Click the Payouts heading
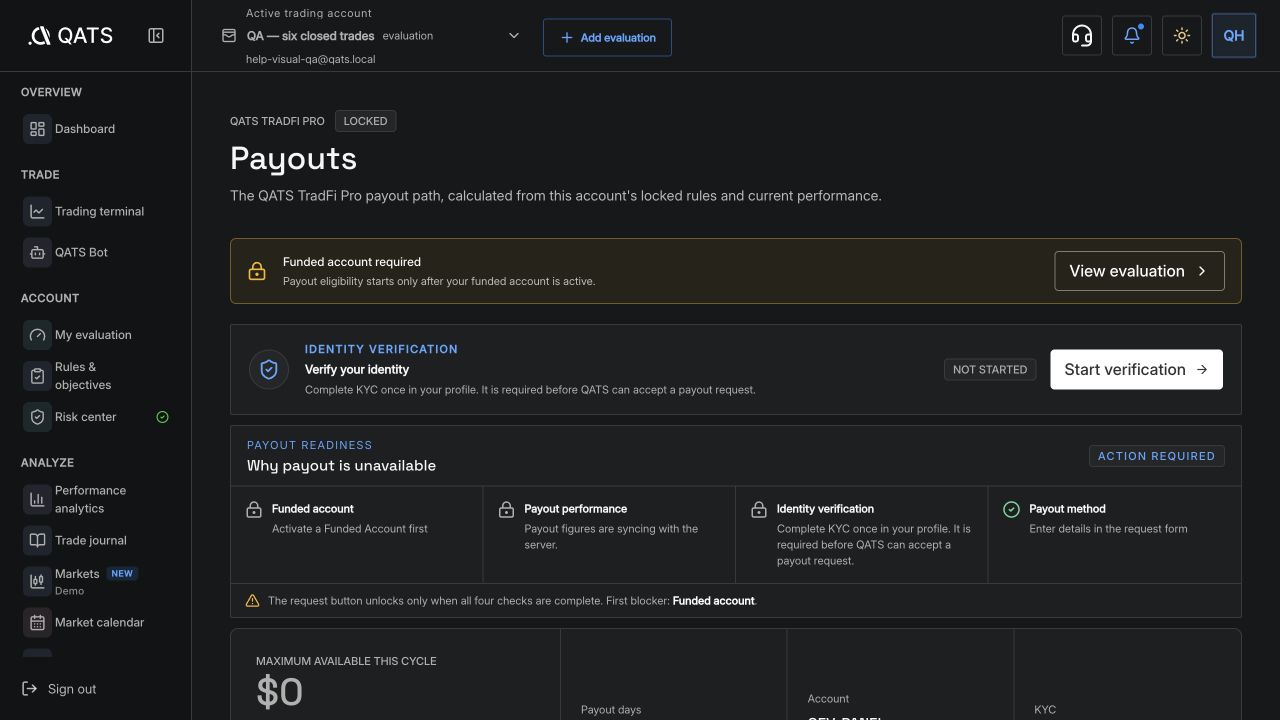The image size is (1280, 720). tap(293, 158)
